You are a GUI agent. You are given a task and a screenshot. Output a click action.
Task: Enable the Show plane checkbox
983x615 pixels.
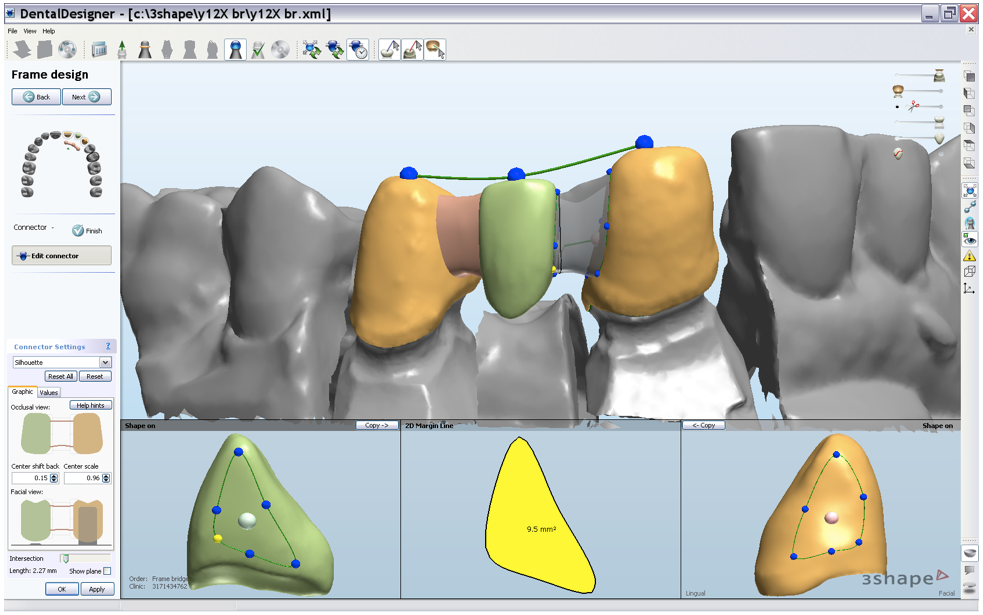[107, 571]
